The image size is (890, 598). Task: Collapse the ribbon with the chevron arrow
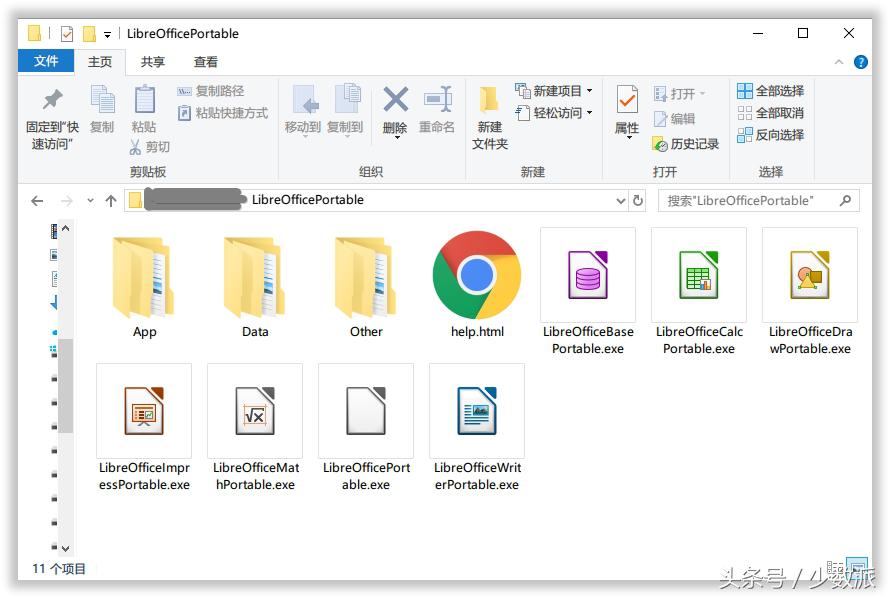(837, 61)
